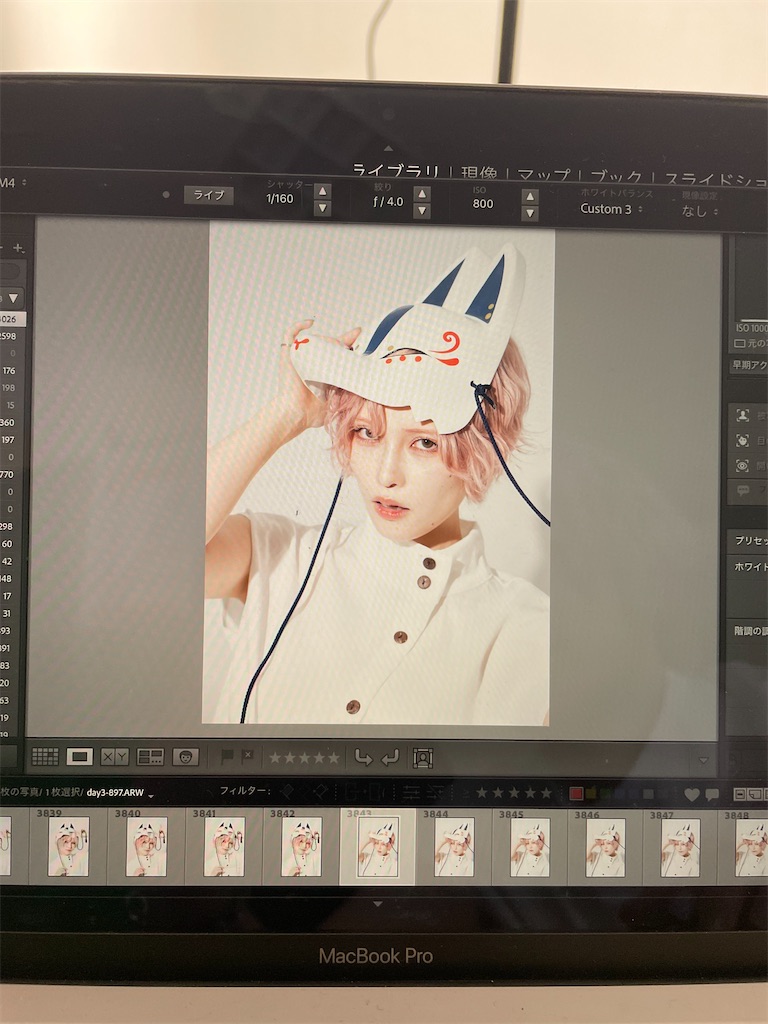This screenshot has width=768, height=1024.
Task: Rotate photo with right rotate arrow icon
Action: [x=390, y=758]
